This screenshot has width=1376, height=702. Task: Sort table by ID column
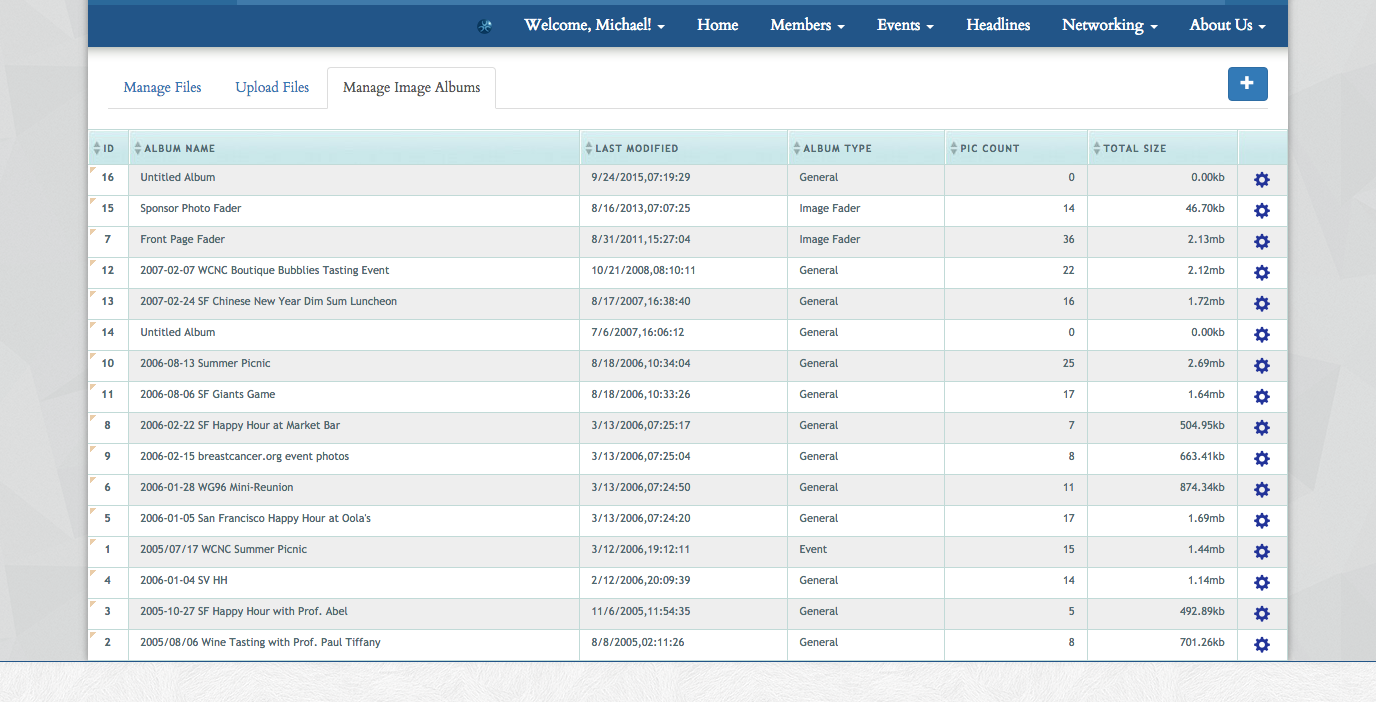[x=108, y=148]
